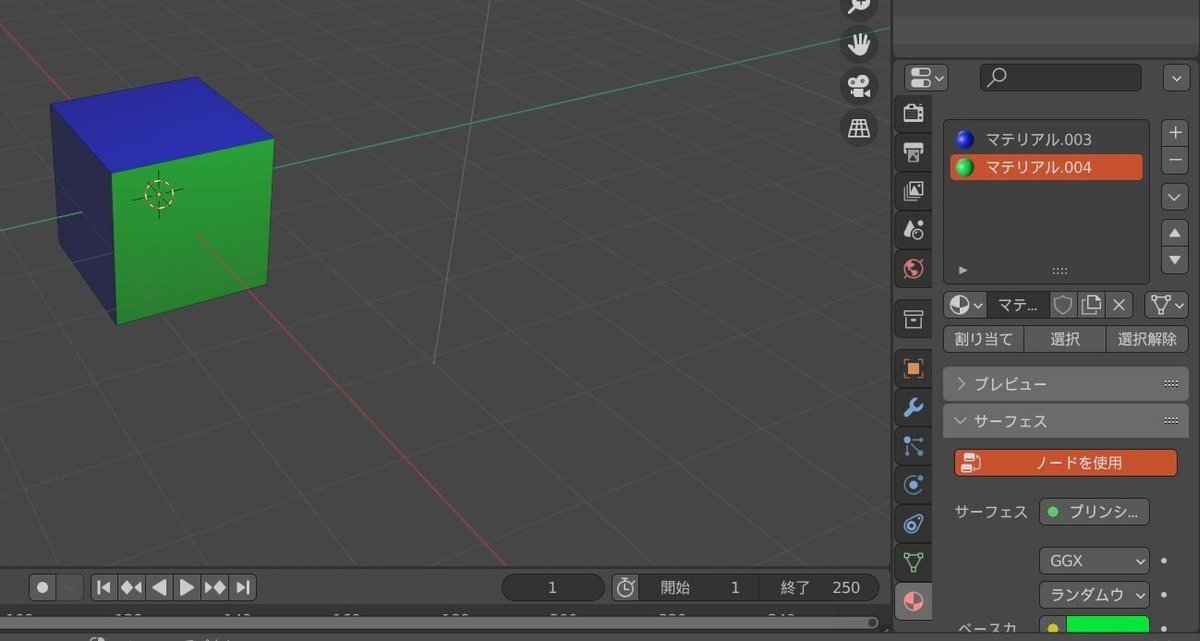Jump to next keyframe

point(214,587)
